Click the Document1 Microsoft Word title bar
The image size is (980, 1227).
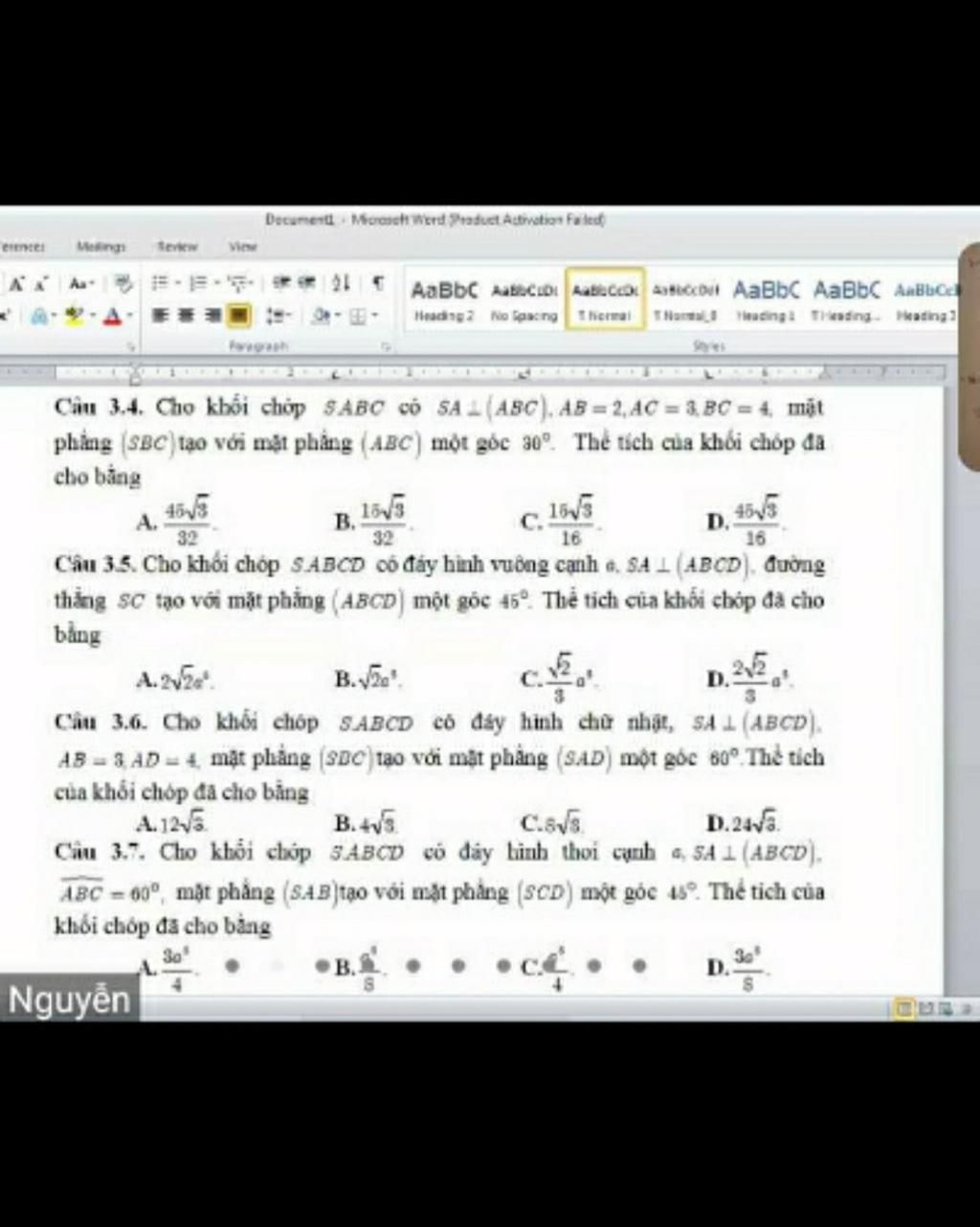(x=434, y=220)
